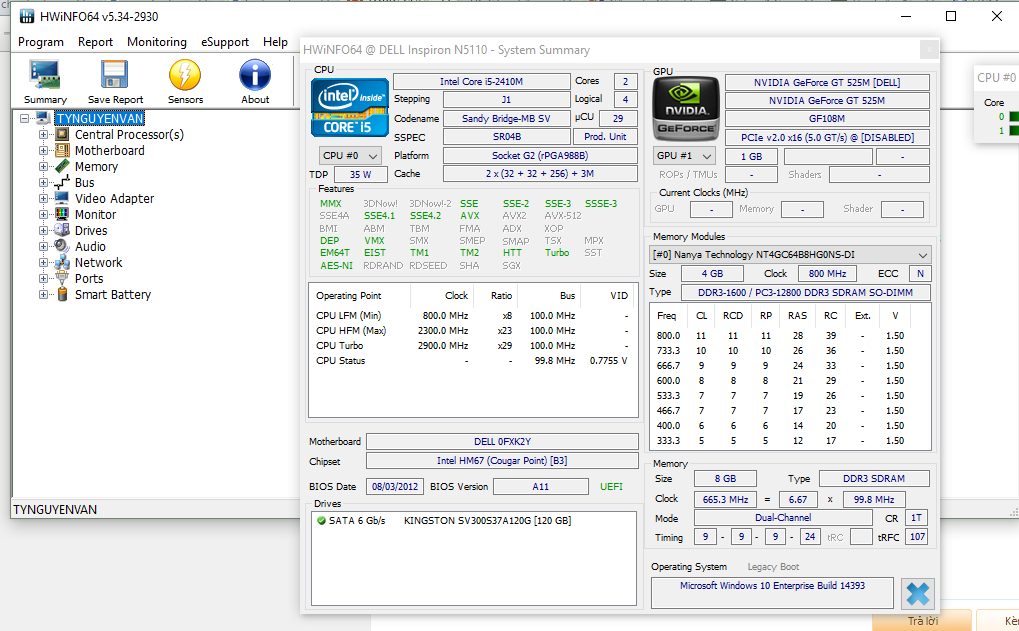Click the UEFI label next to BIOS version
1019x631 pixels.
pyautogui.click(x=611, y=486)
